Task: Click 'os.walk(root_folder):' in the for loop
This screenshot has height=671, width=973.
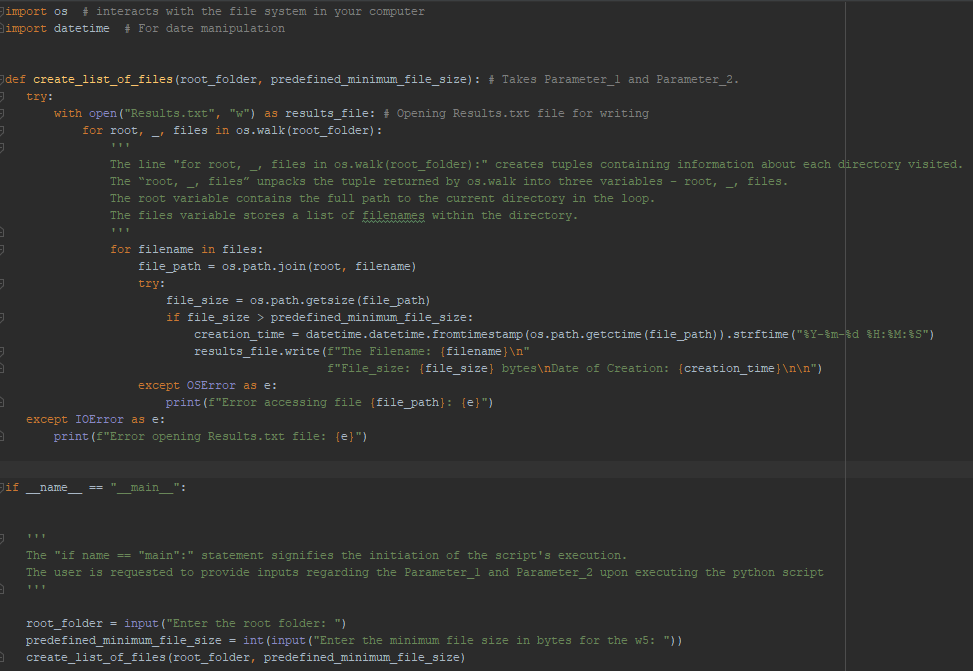Action: click(309, 130)
